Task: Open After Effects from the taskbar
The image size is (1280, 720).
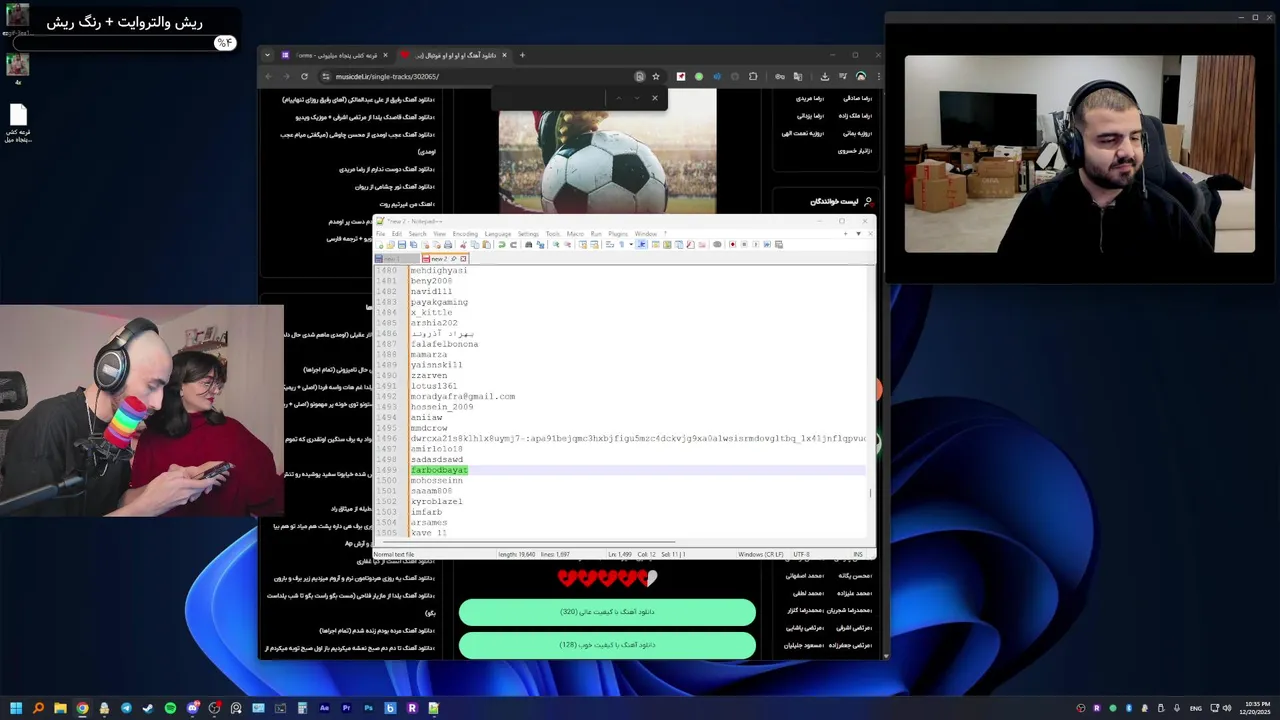Action: [324, 708]
